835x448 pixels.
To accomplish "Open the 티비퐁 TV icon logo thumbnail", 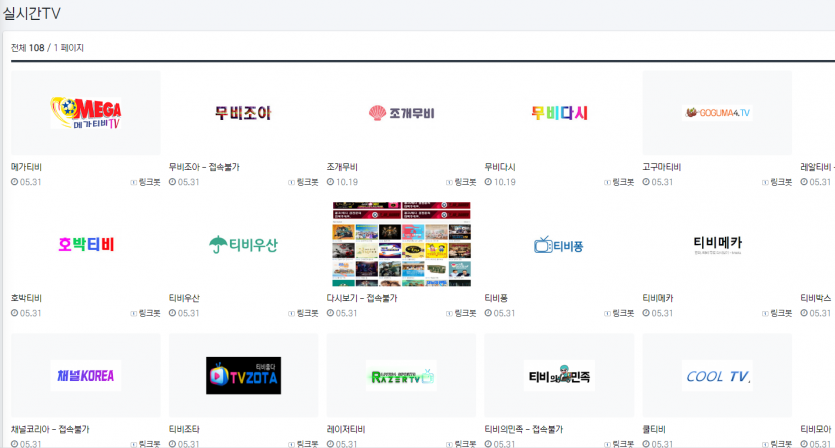I will [559, 244].
